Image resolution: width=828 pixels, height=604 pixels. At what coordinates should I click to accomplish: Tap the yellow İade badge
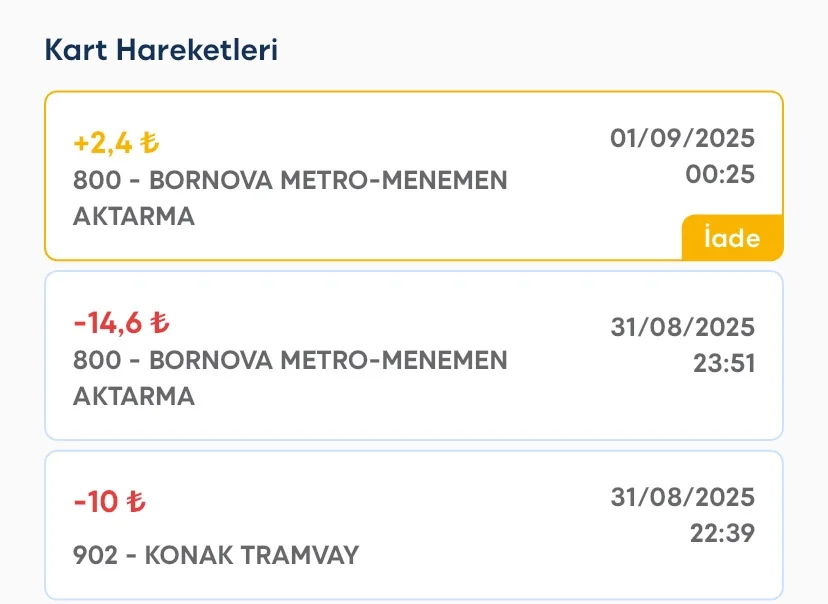(732, 239)
